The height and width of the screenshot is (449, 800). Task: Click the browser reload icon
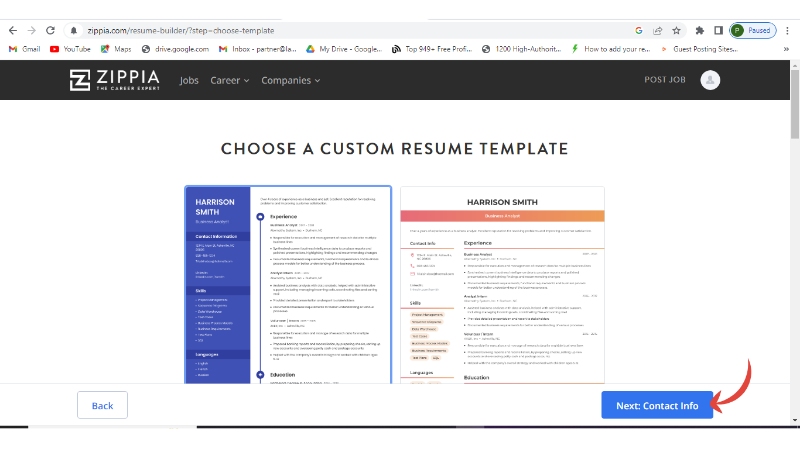click(x=50, y=30)
